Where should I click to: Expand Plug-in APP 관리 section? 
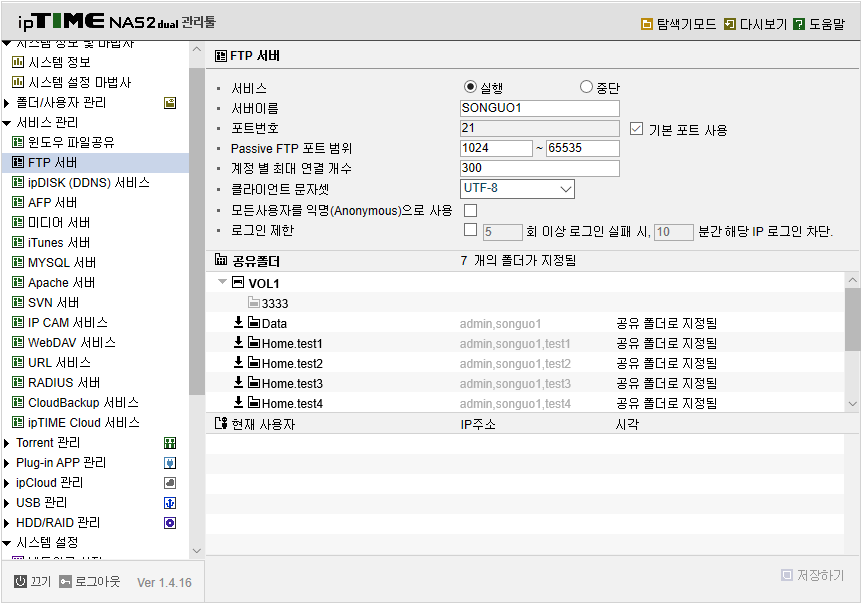[7, 463]
